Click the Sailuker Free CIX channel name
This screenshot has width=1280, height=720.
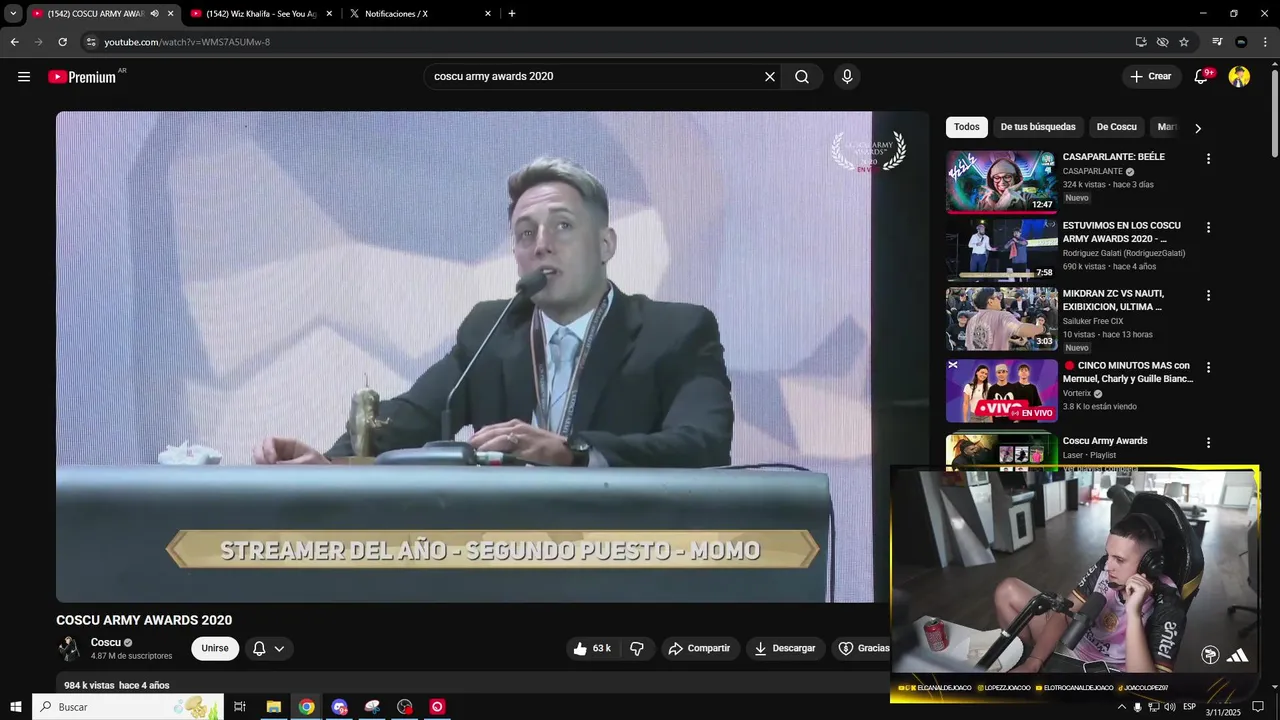[1093, 321]
